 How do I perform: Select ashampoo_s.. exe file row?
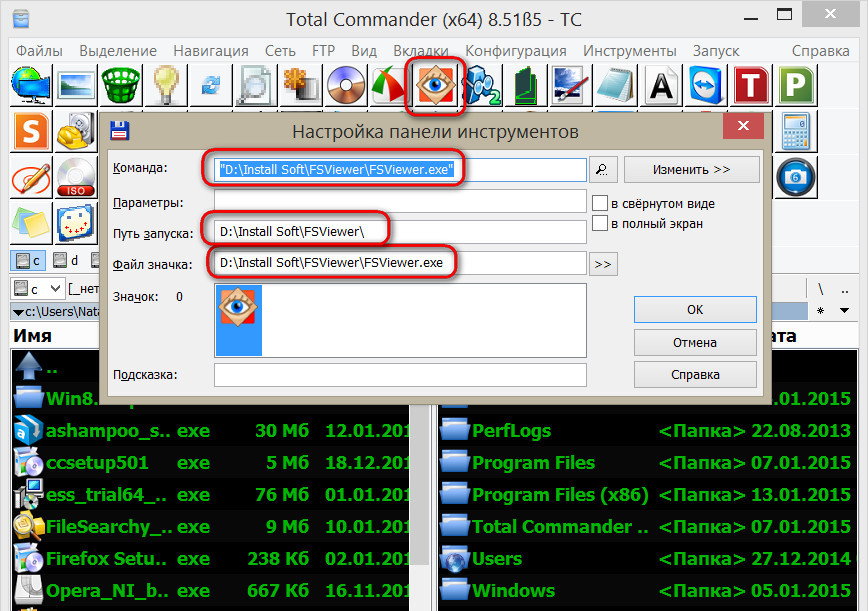(210, 430)
